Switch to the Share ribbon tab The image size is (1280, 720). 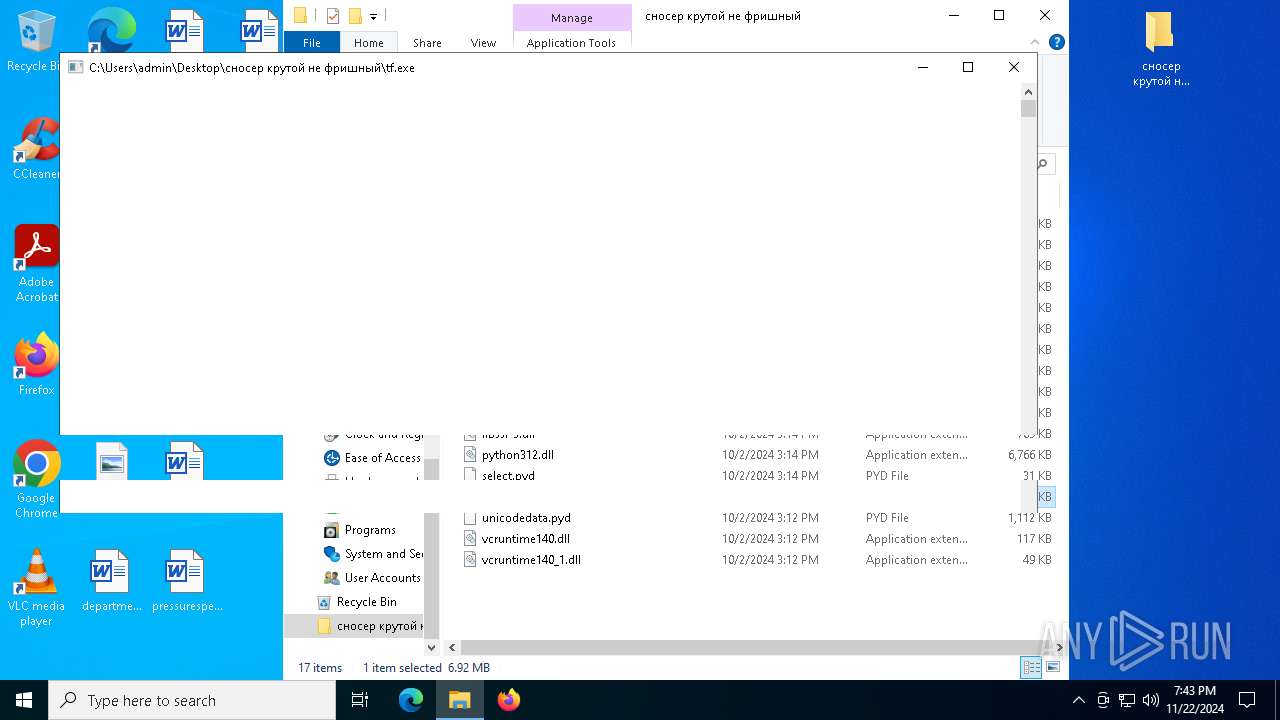[427, 43]
